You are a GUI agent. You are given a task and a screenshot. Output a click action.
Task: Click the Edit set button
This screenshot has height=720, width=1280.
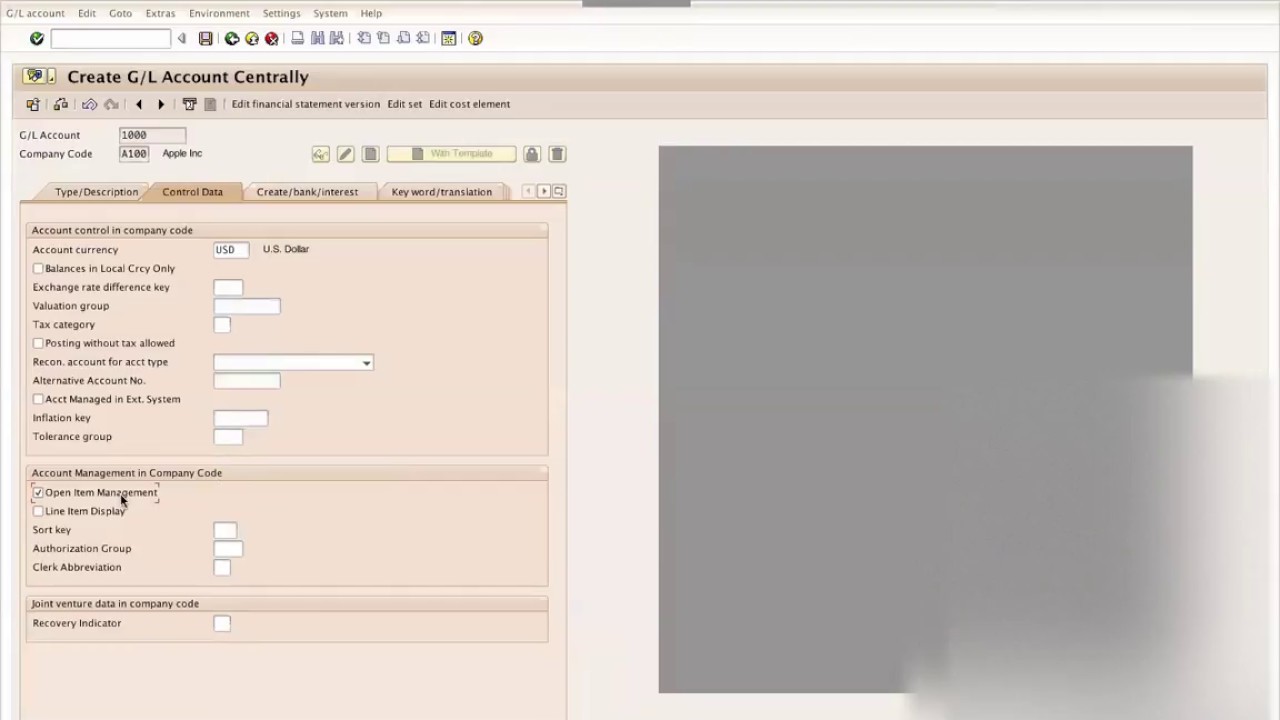(x=405, y=104)
